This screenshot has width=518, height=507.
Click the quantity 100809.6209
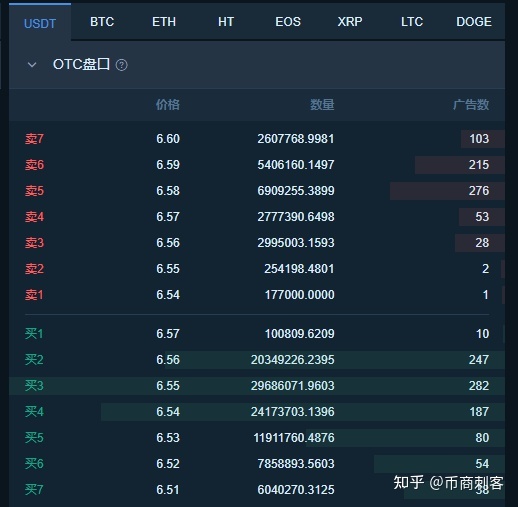point(299,334)
